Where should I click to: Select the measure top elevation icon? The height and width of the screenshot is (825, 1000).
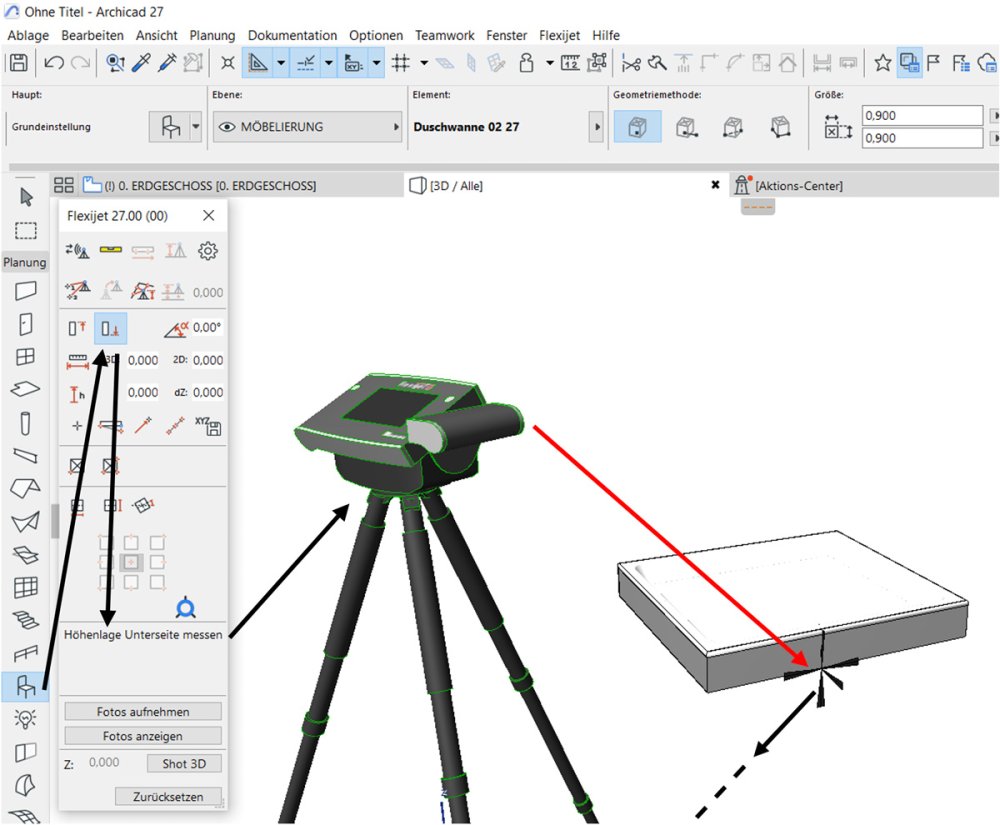coord(77,328)
